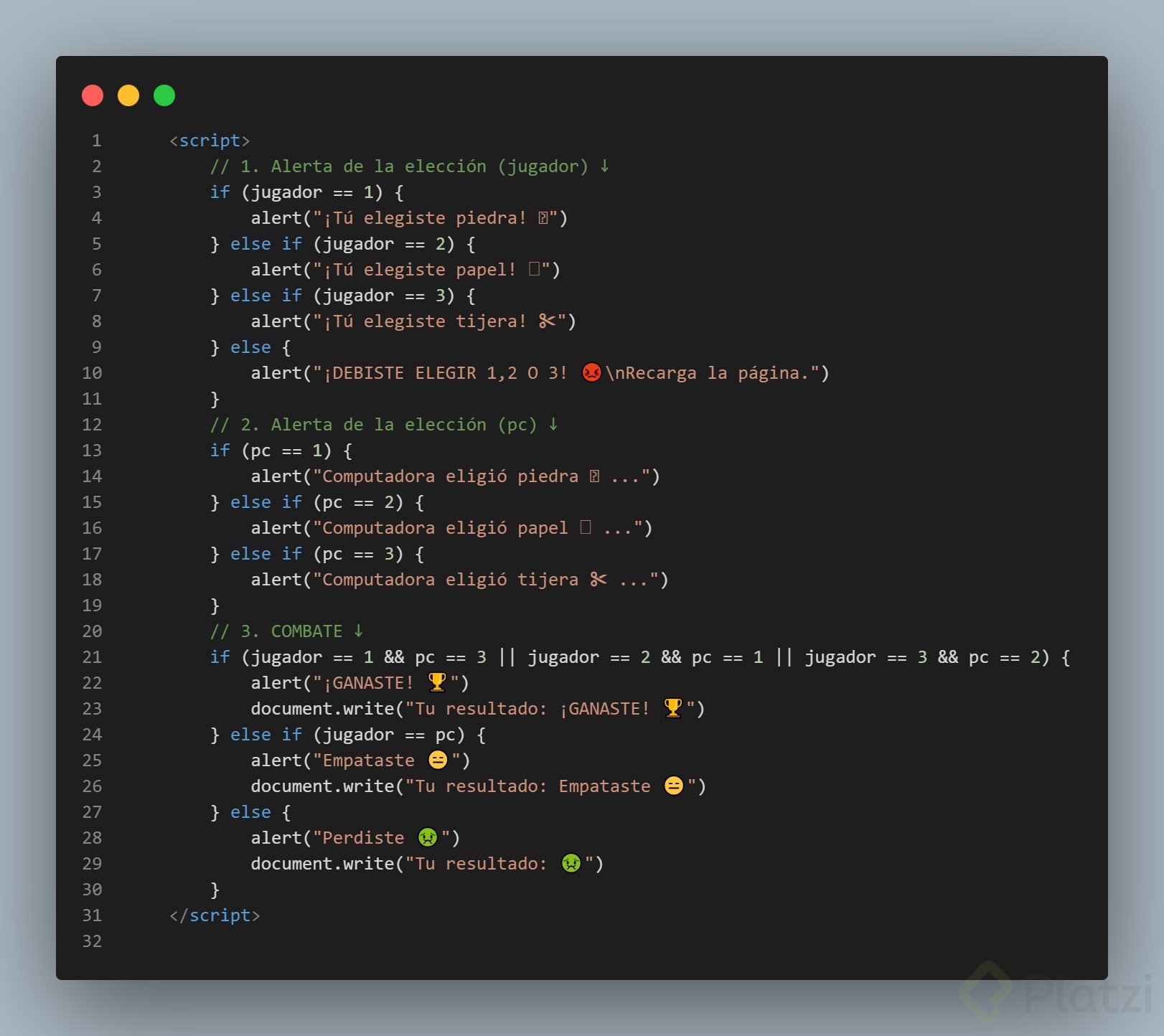Click line number 10
1164x1036 pixels.
point(92,373)
